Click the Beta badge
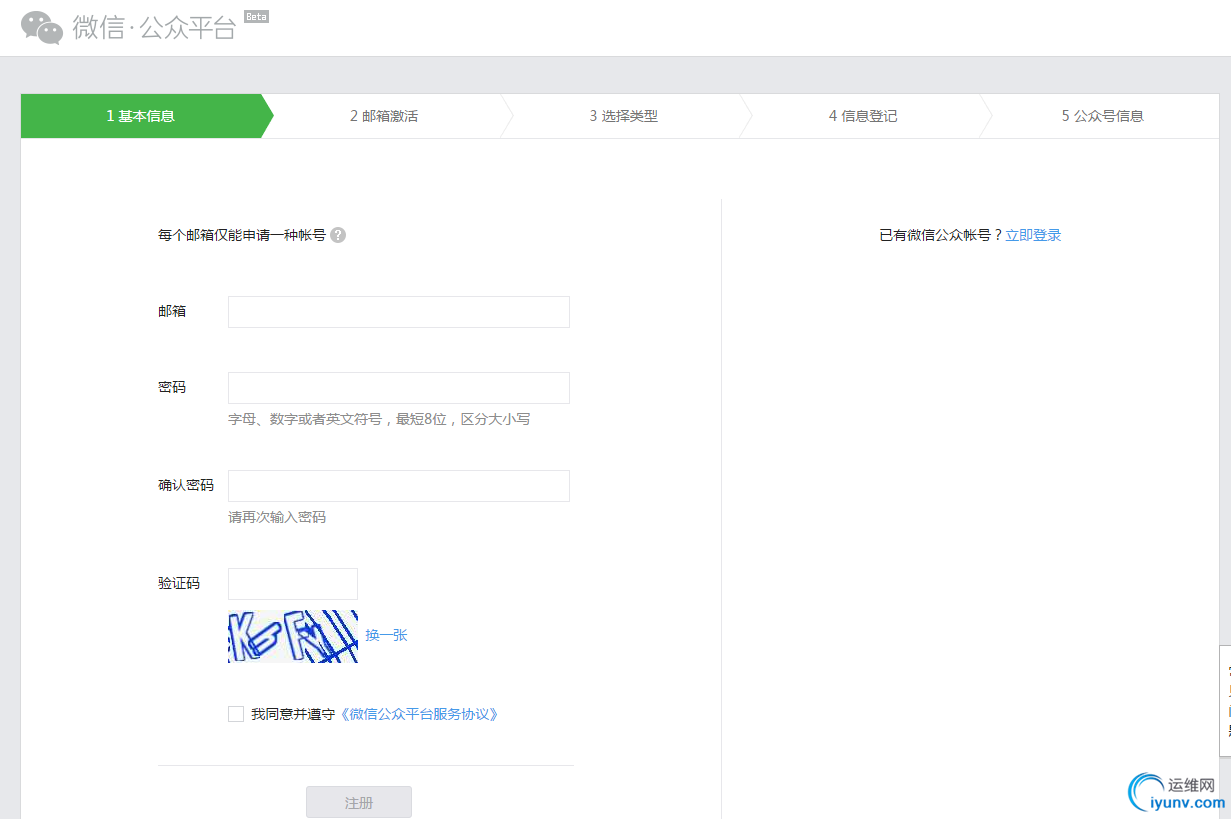This screenshot has width=1231, height=819. point(256,17)
